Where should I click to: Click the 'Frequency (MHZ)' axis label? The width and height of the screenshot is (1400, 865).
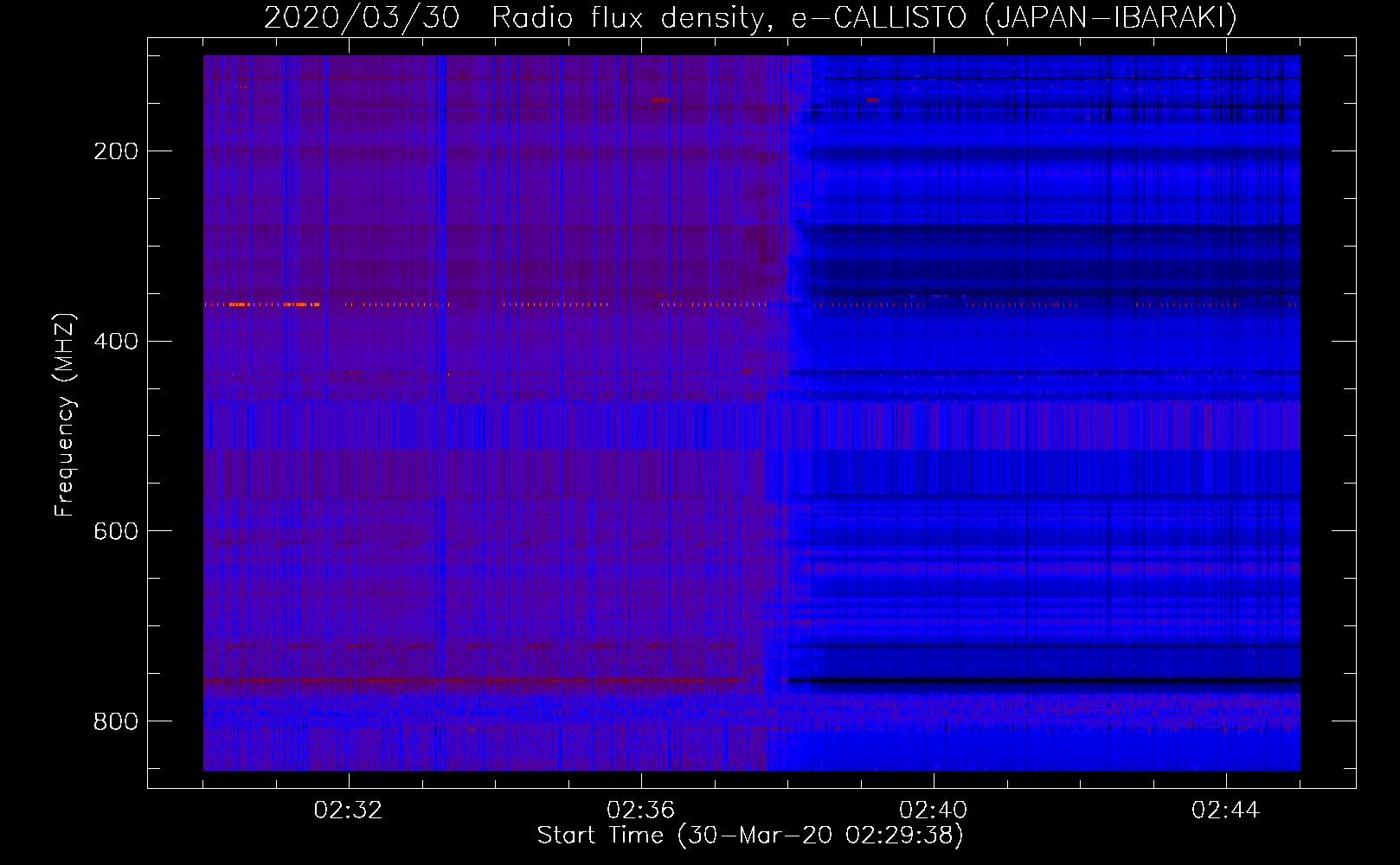[x=65, y=414]
